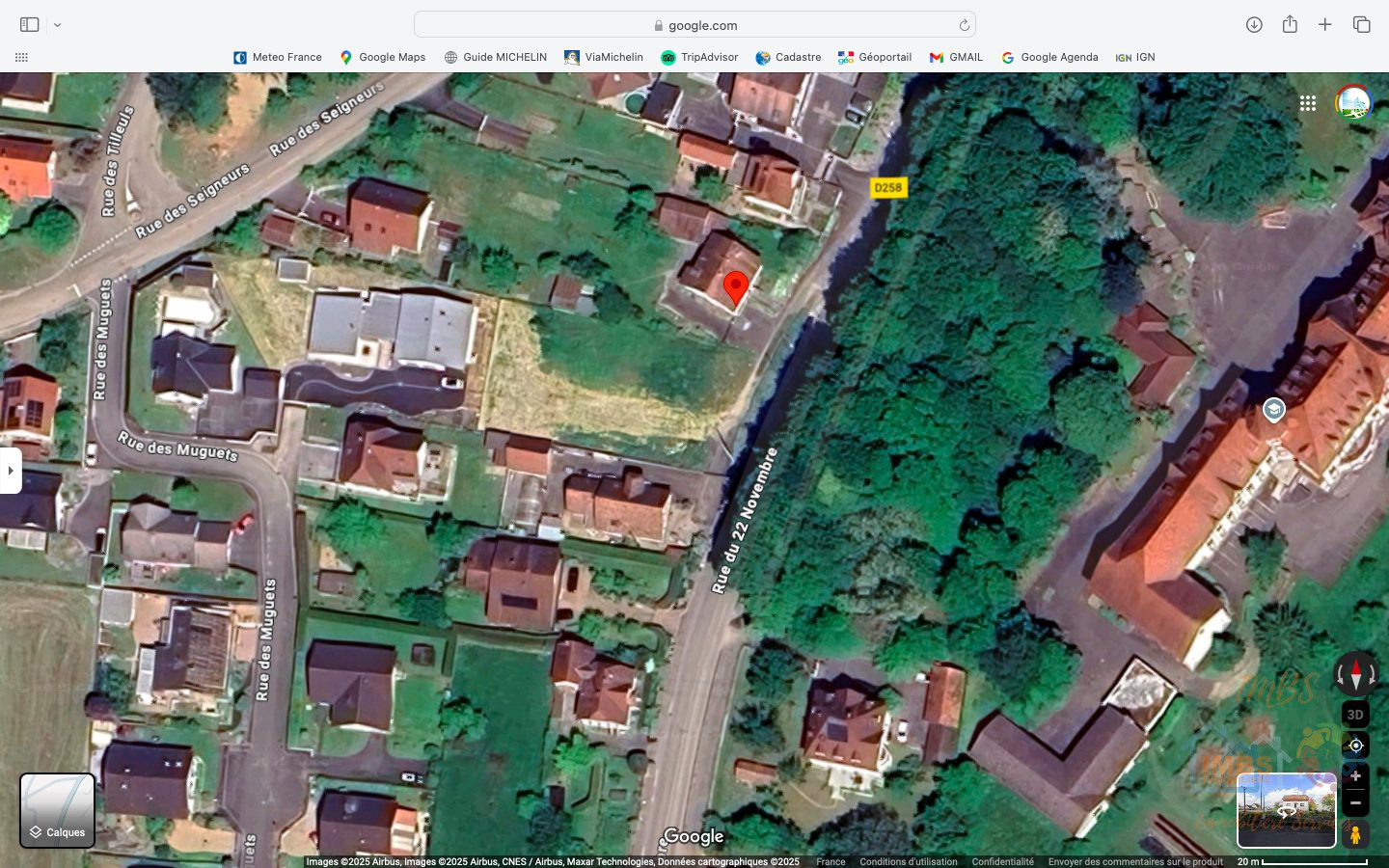Show the Safari tab overview
1389x868 pixels.
[x=1361, y=25]
